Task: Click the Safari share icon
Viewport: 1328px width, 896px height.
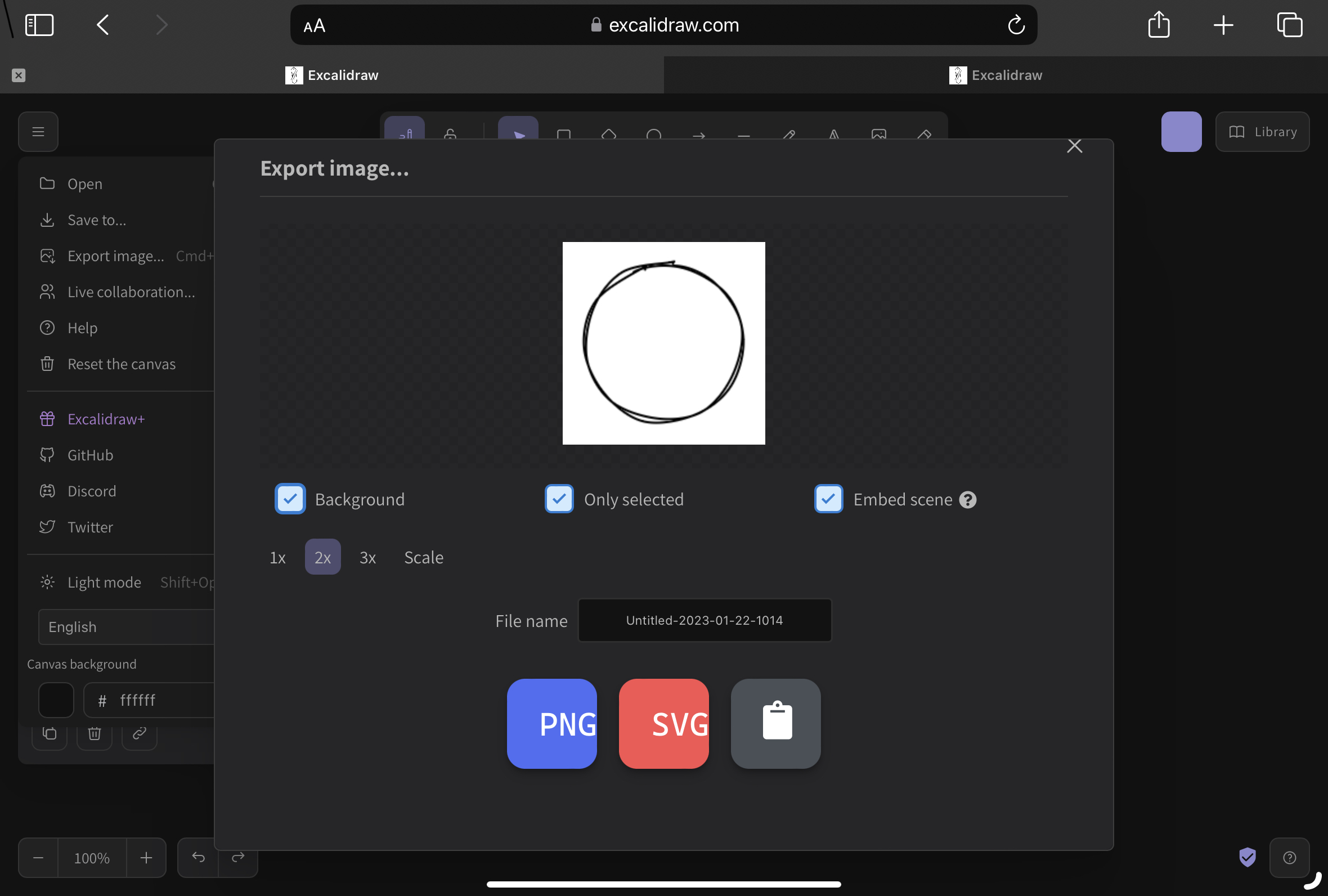Action: [1159, 25]
